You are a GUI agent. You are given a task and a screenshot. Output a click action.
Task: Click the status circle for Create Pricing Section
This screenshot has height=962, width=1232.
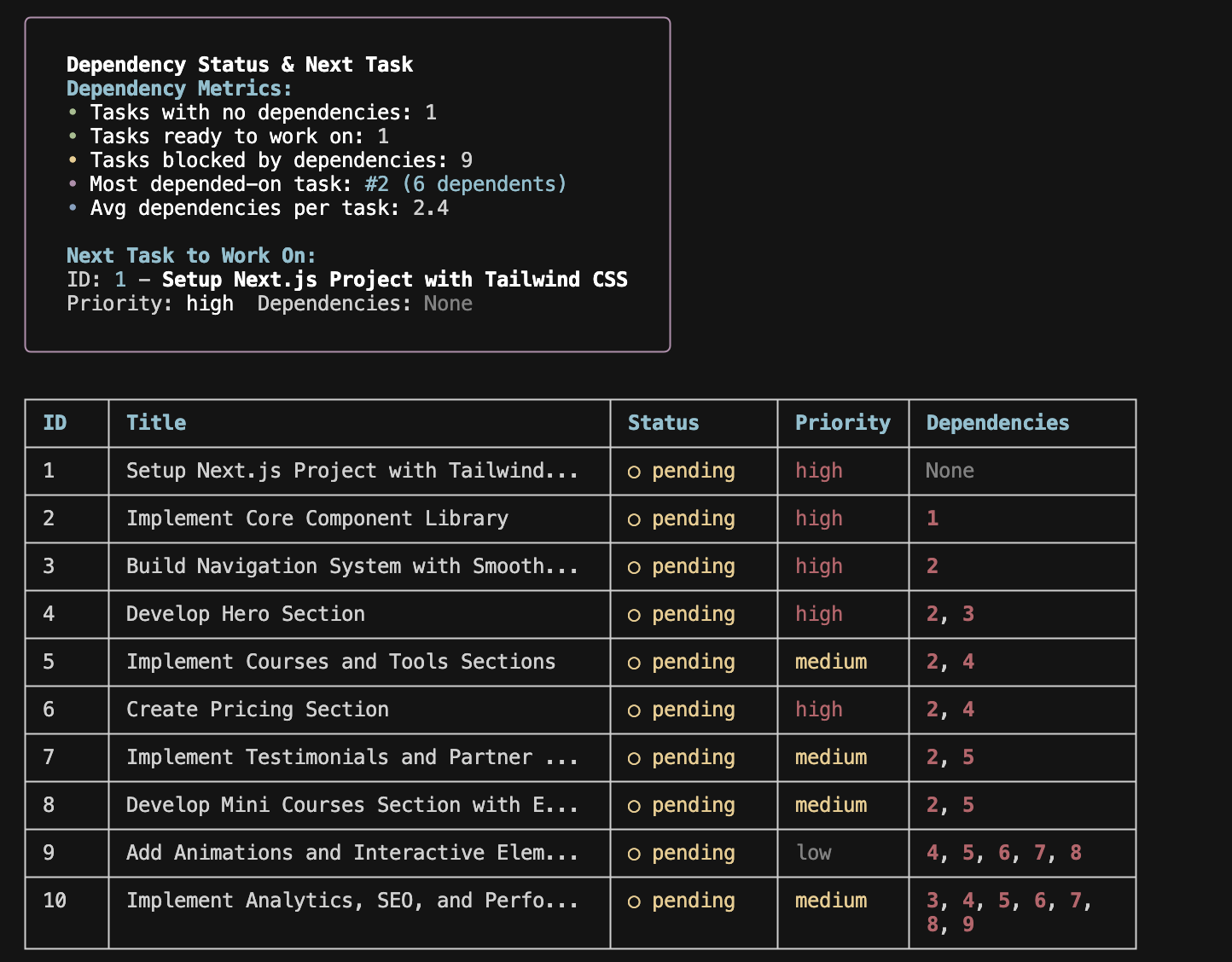pos(634,711)
